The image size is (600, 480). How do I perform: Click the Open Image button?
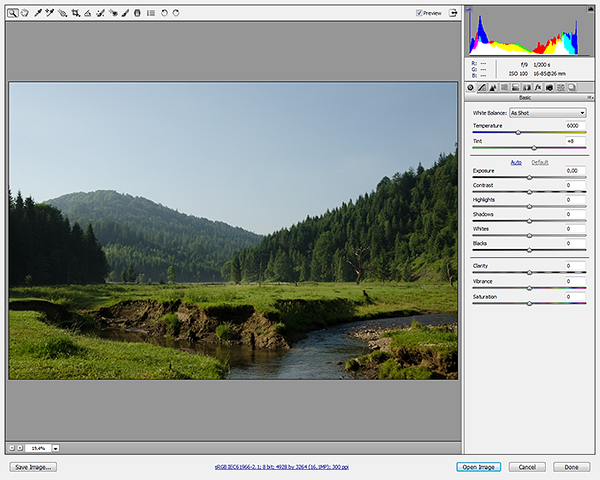click(479, 467)
